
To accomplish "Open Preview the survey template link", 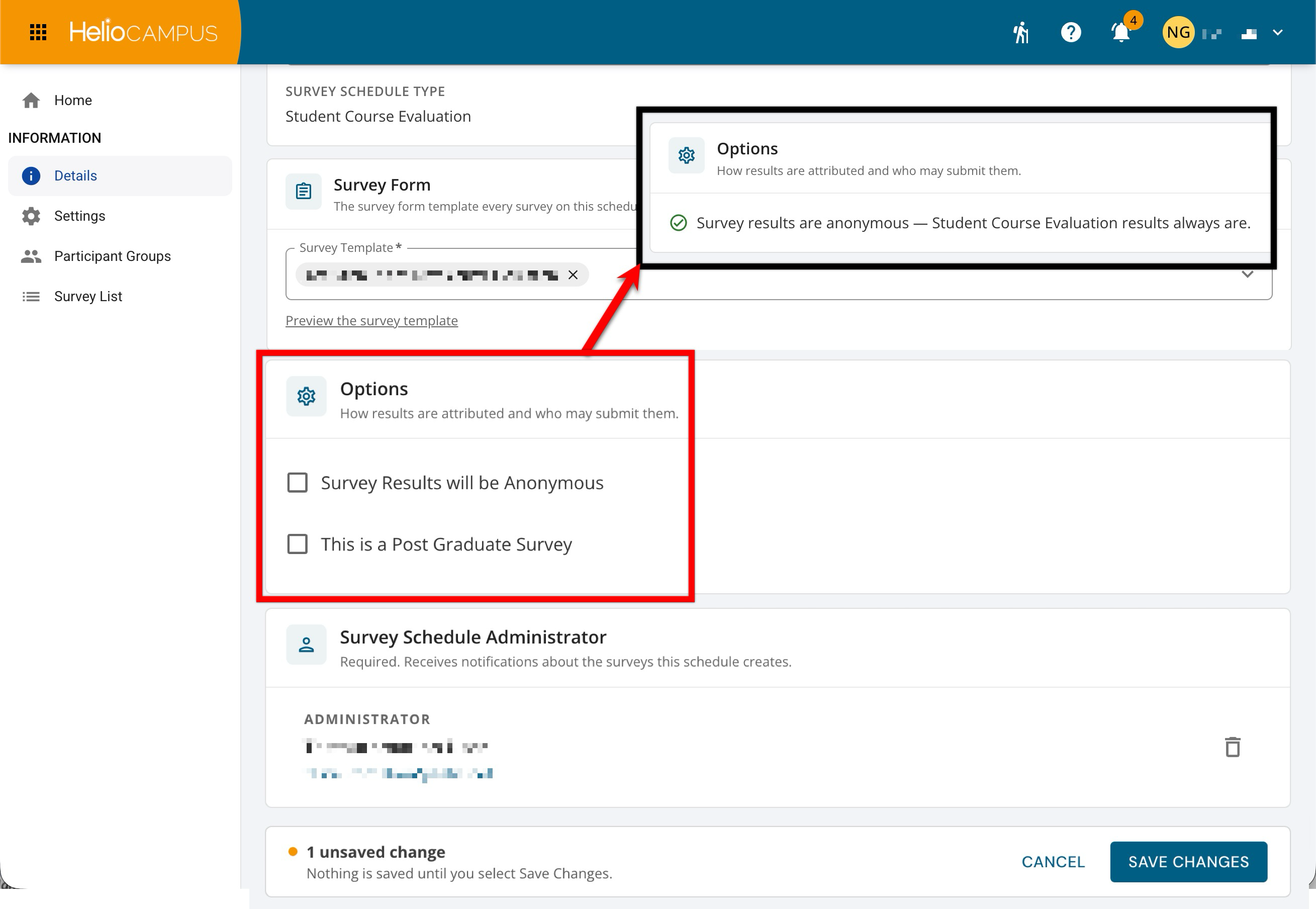I will pyautogui.click(x=371, y=321).
